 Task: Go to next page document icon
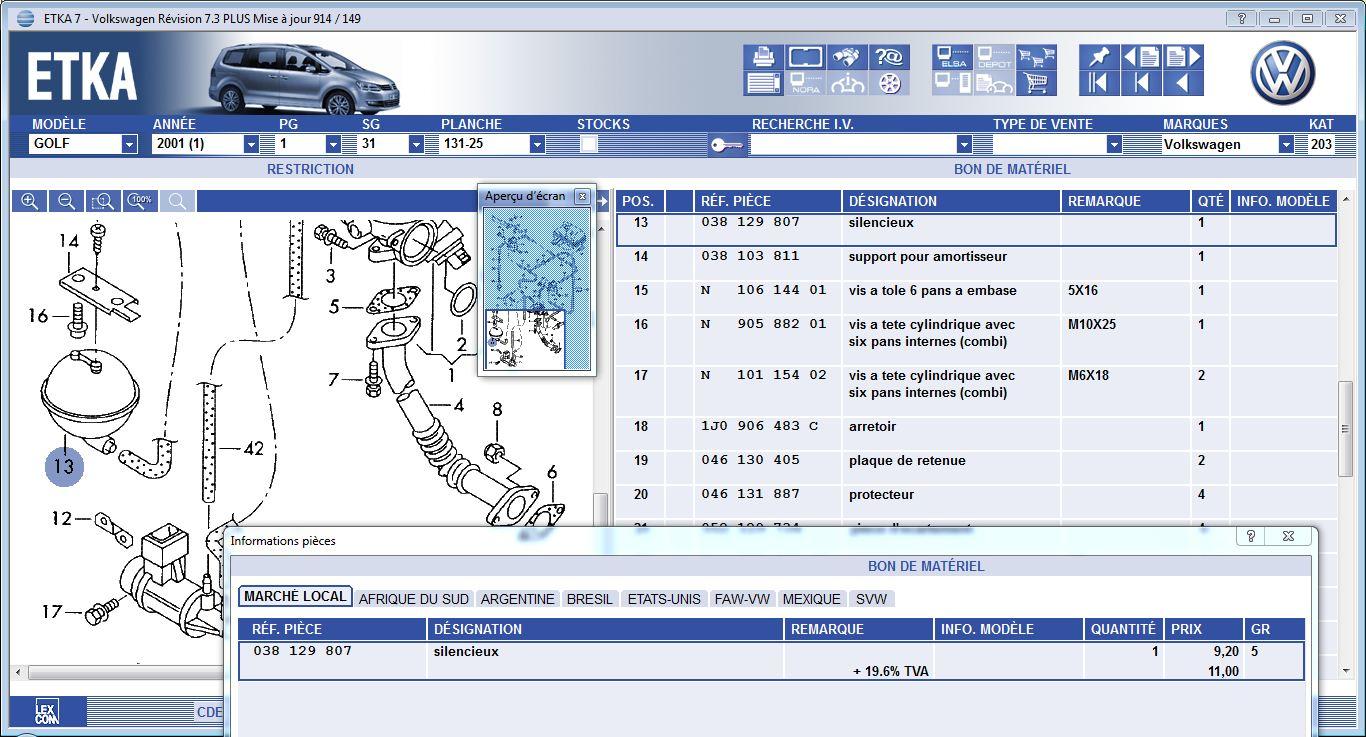[1183, 57]
